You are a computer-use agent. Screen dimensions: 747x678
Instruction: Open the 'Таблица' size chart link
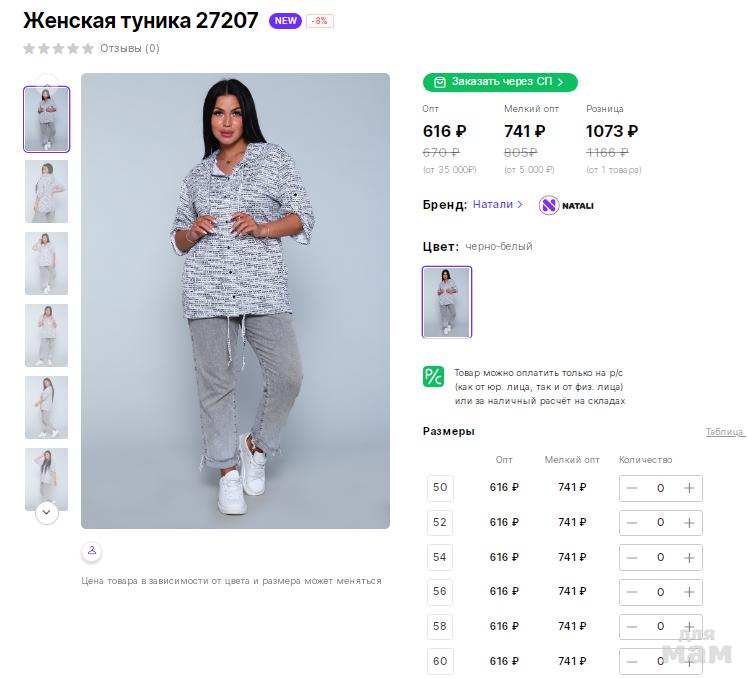point(725,432)
